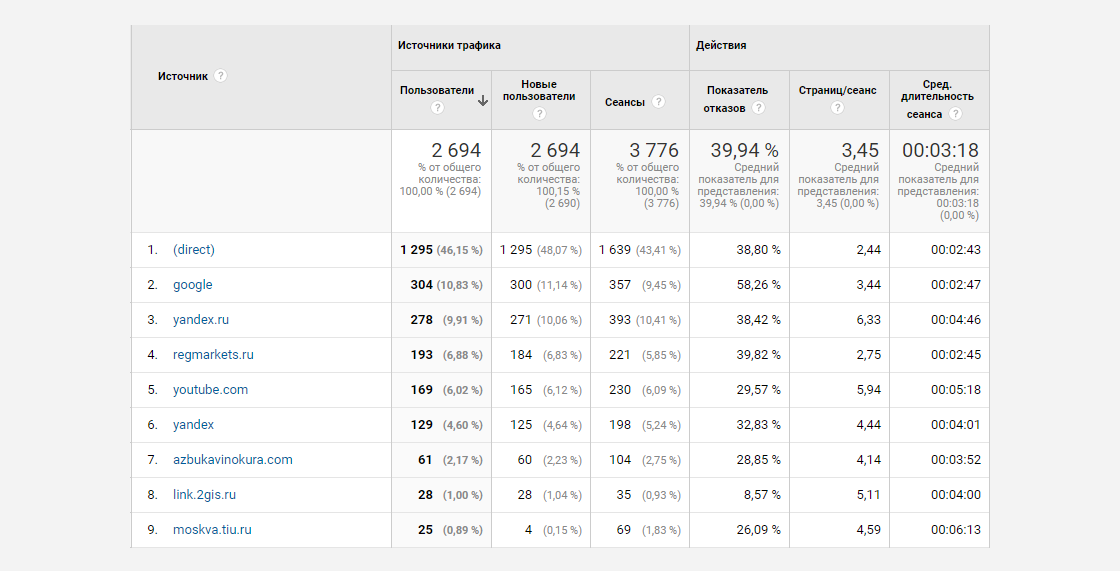Click help icon under Новые пользователи header
The height and width of the screenshot is (571, 1120).
click(x=539, y=114)
